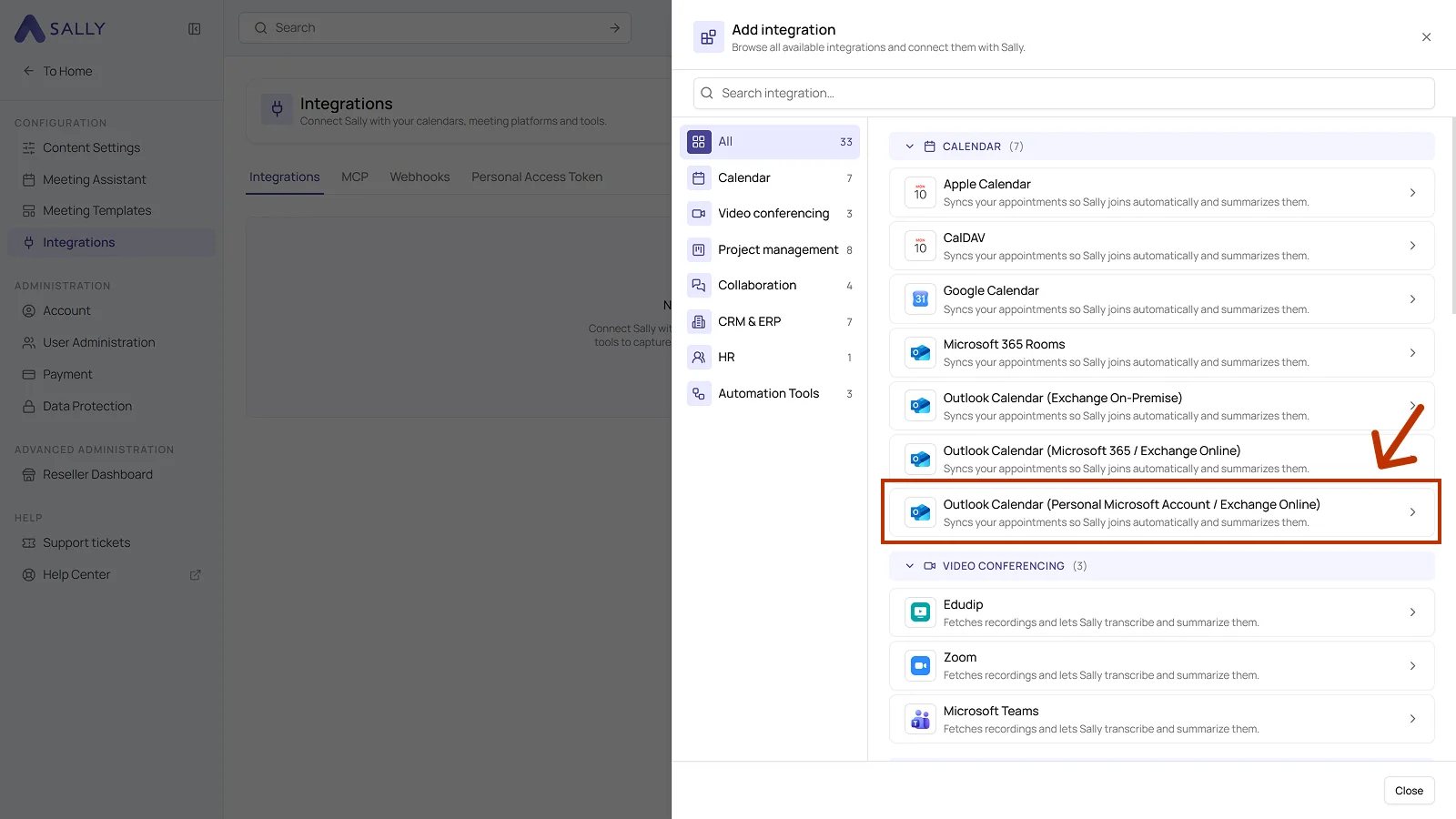Open Account in sidebar

pos(112,310)
